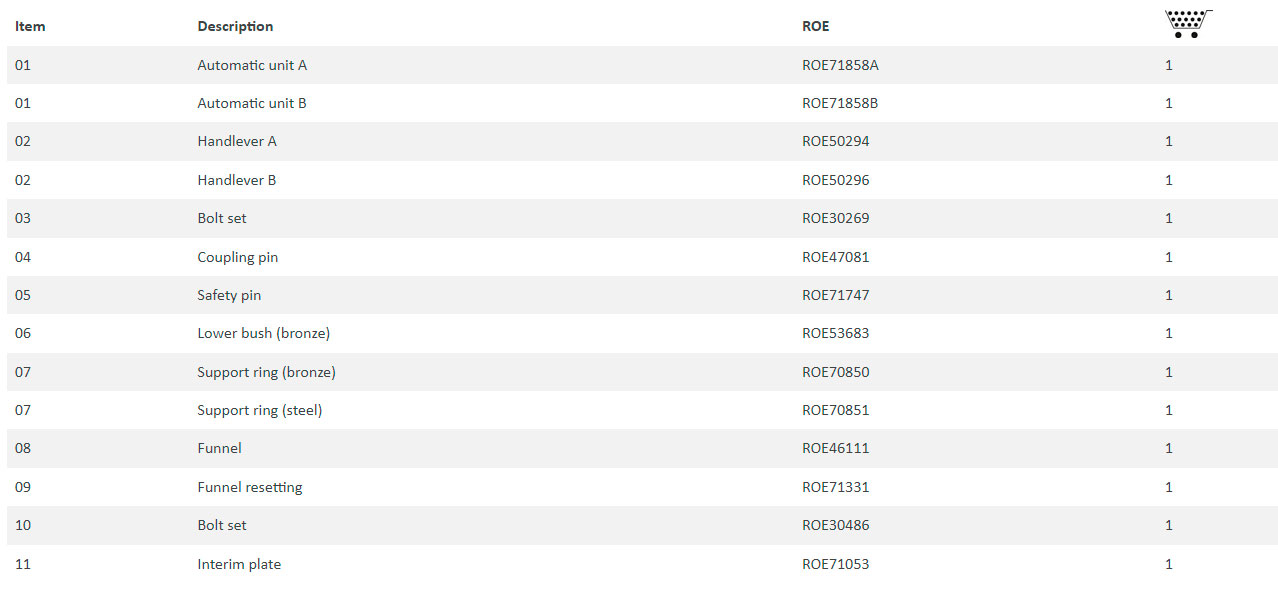
Task: Click the Coupling pin description
Action: click(x=238, y=257)
